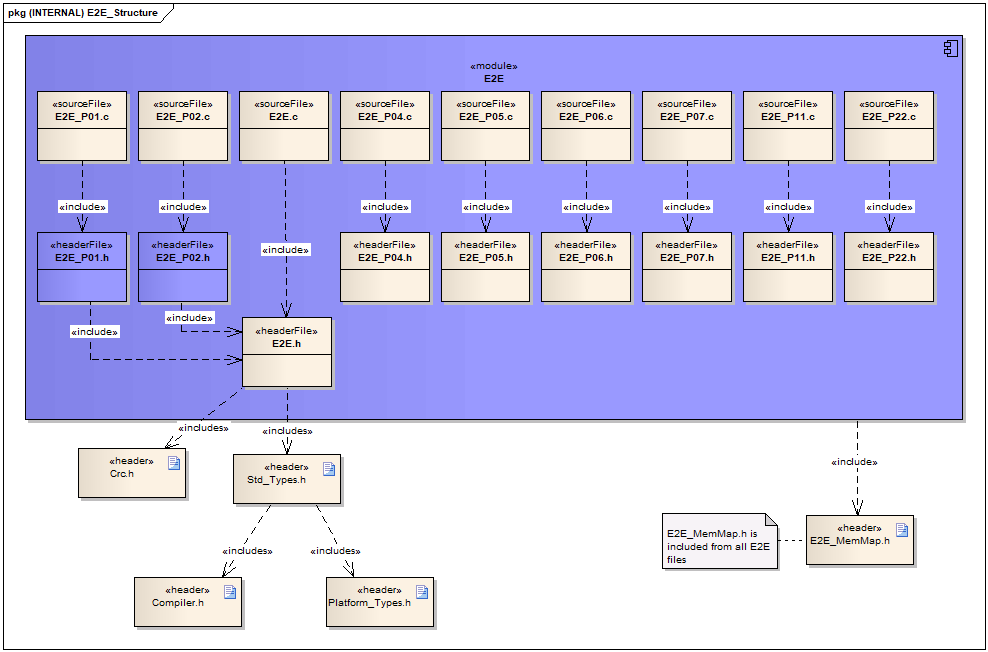988x652 pixels.
Task: Select the «include» label above E2E_P04.h
Action: 385,206
